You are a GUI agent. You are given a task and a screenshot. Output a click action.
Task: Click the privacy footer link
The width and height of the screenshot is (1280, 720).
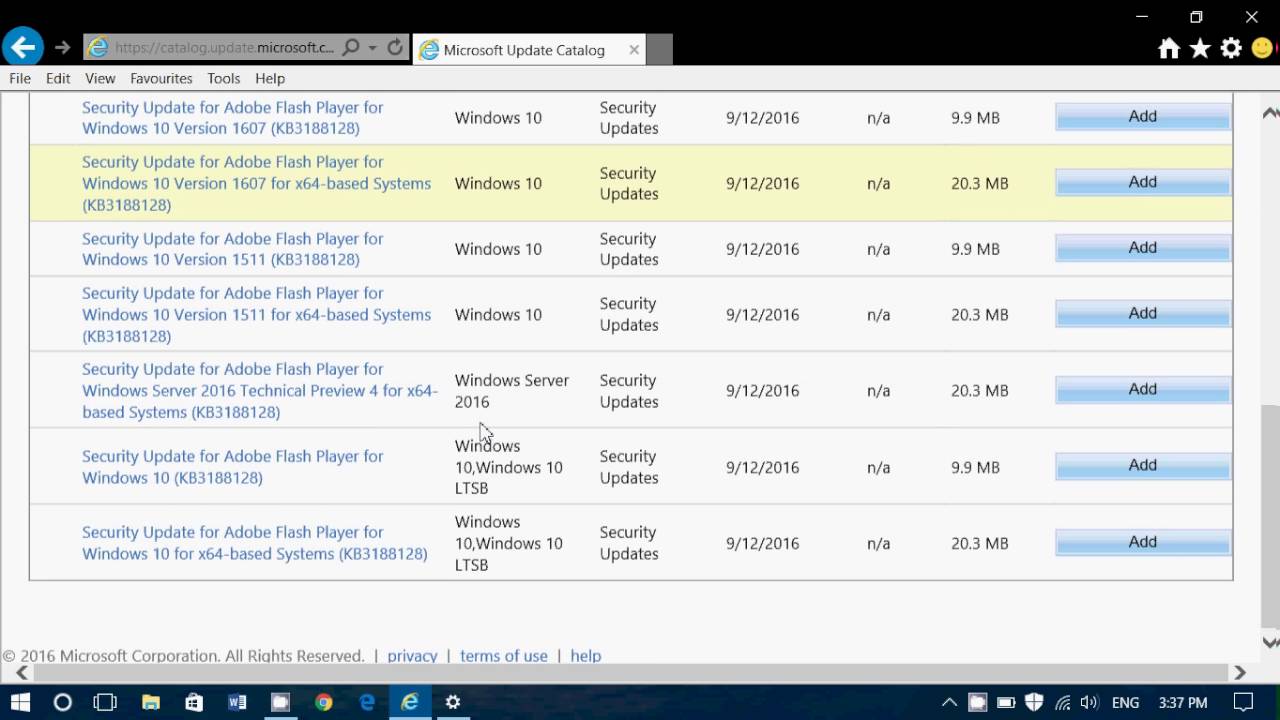(412, 656)
